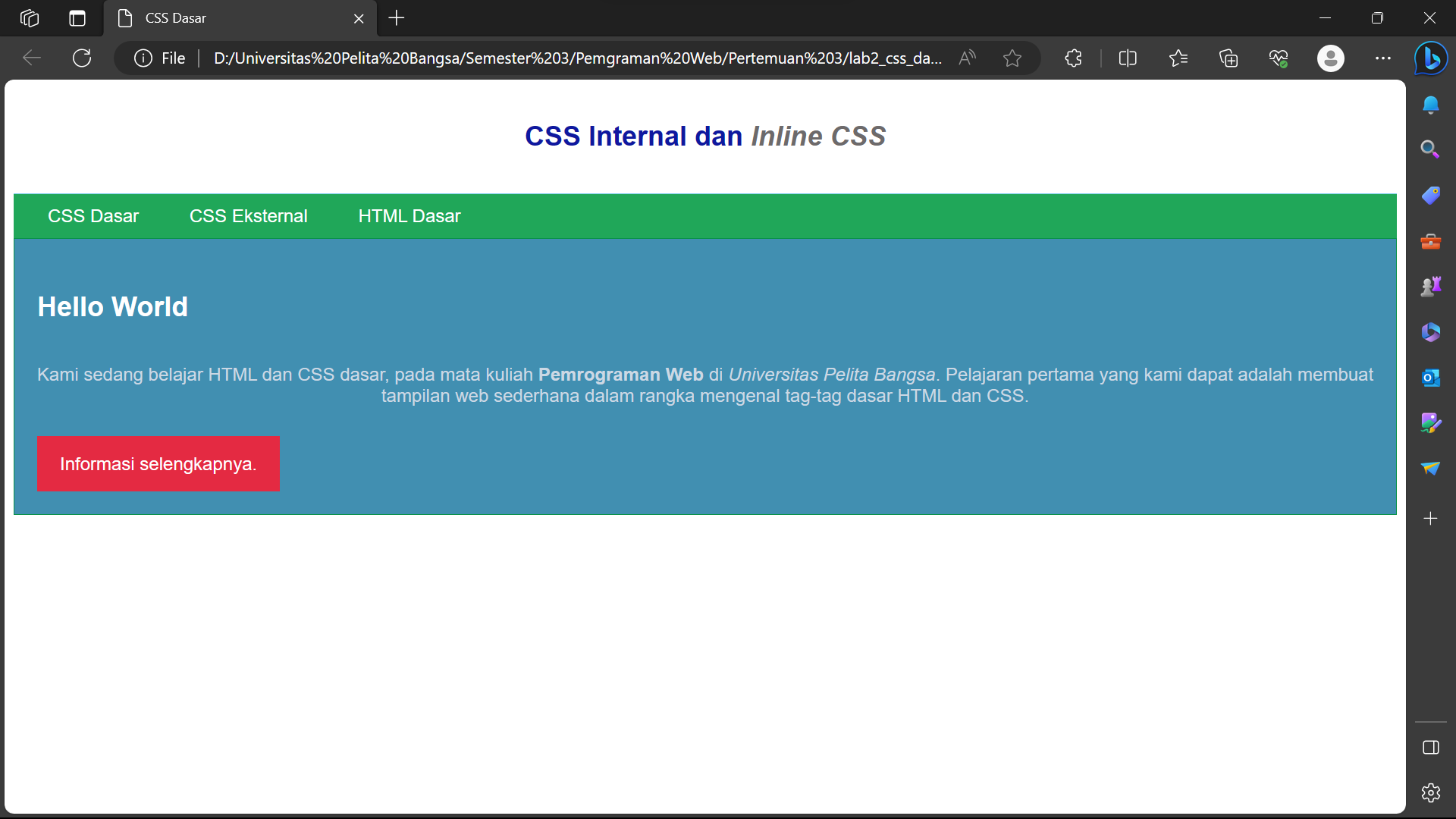Add page to favorites star icon
Image resolution: width=1456 pixels, height=819 pixels.
1012,58
